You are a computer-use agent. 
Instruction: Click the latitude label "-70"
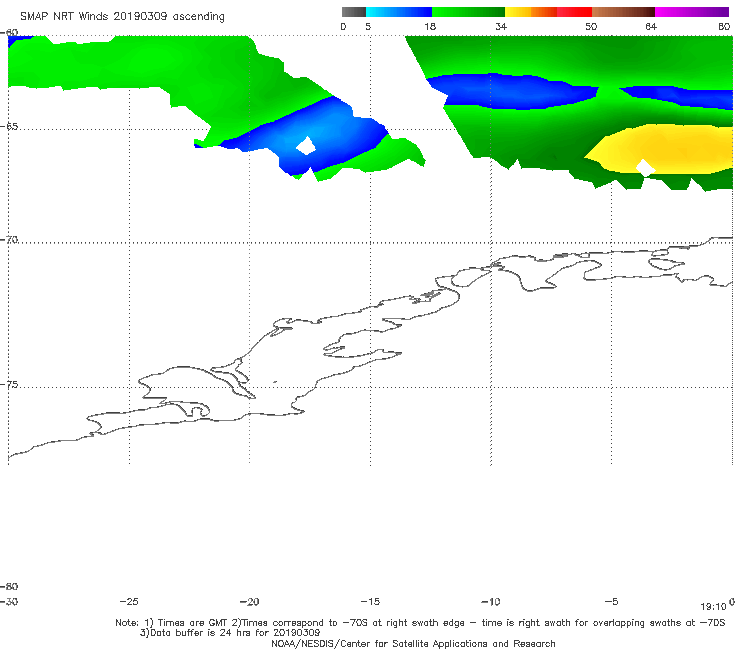9,240
